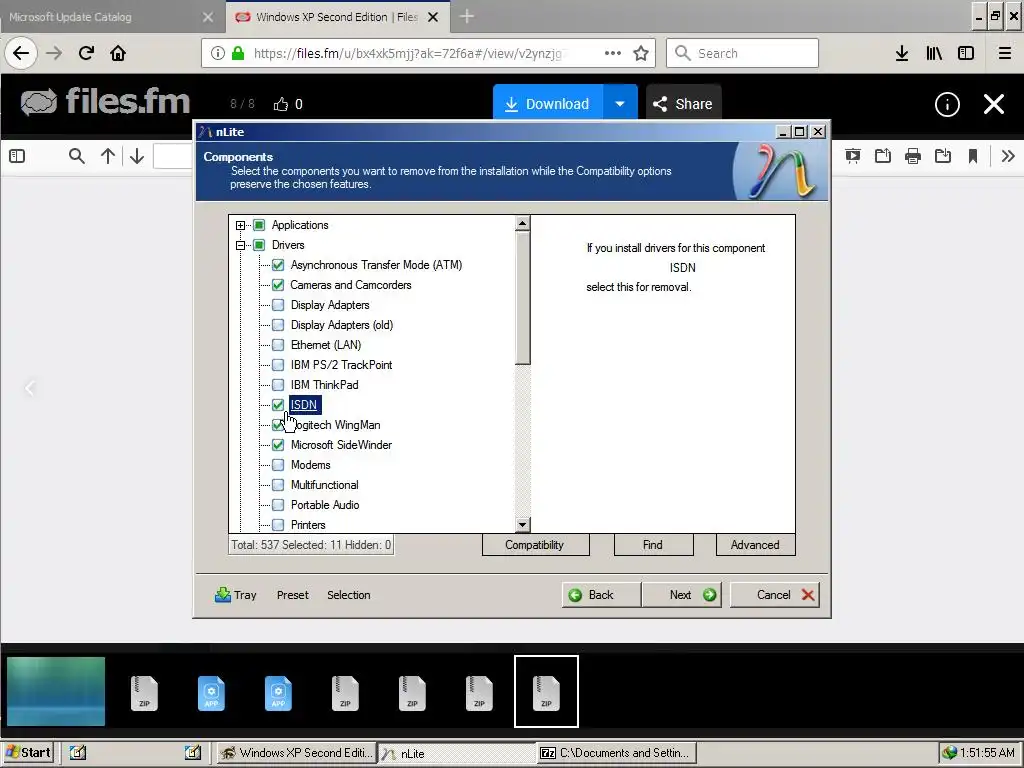The height and width of the screenshot is (768, 1024).
Task: Go to next page with down arrow
Action: 136,156
